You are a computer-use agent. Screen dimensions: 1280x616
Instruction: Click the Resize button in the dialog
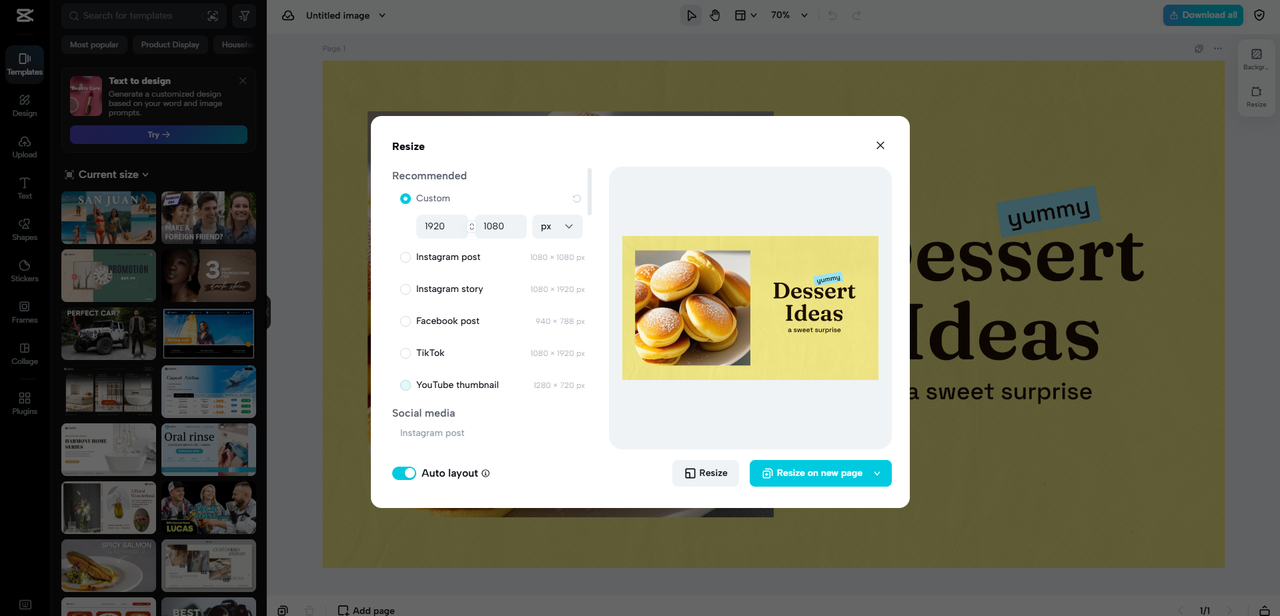[x=705, y=473]
